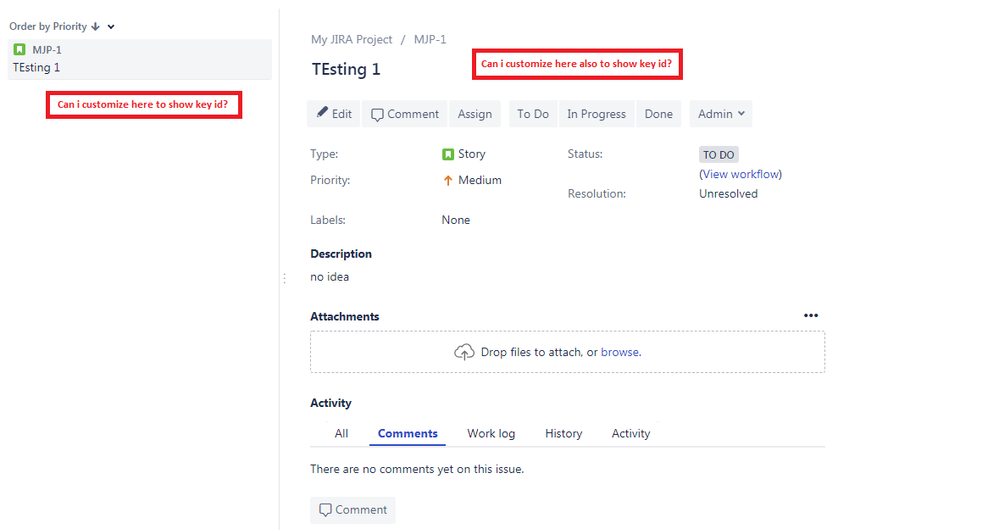This screenshot has width=999, height=530.
Task: Click the orange priority arrow icon
Action: [448, 180]
